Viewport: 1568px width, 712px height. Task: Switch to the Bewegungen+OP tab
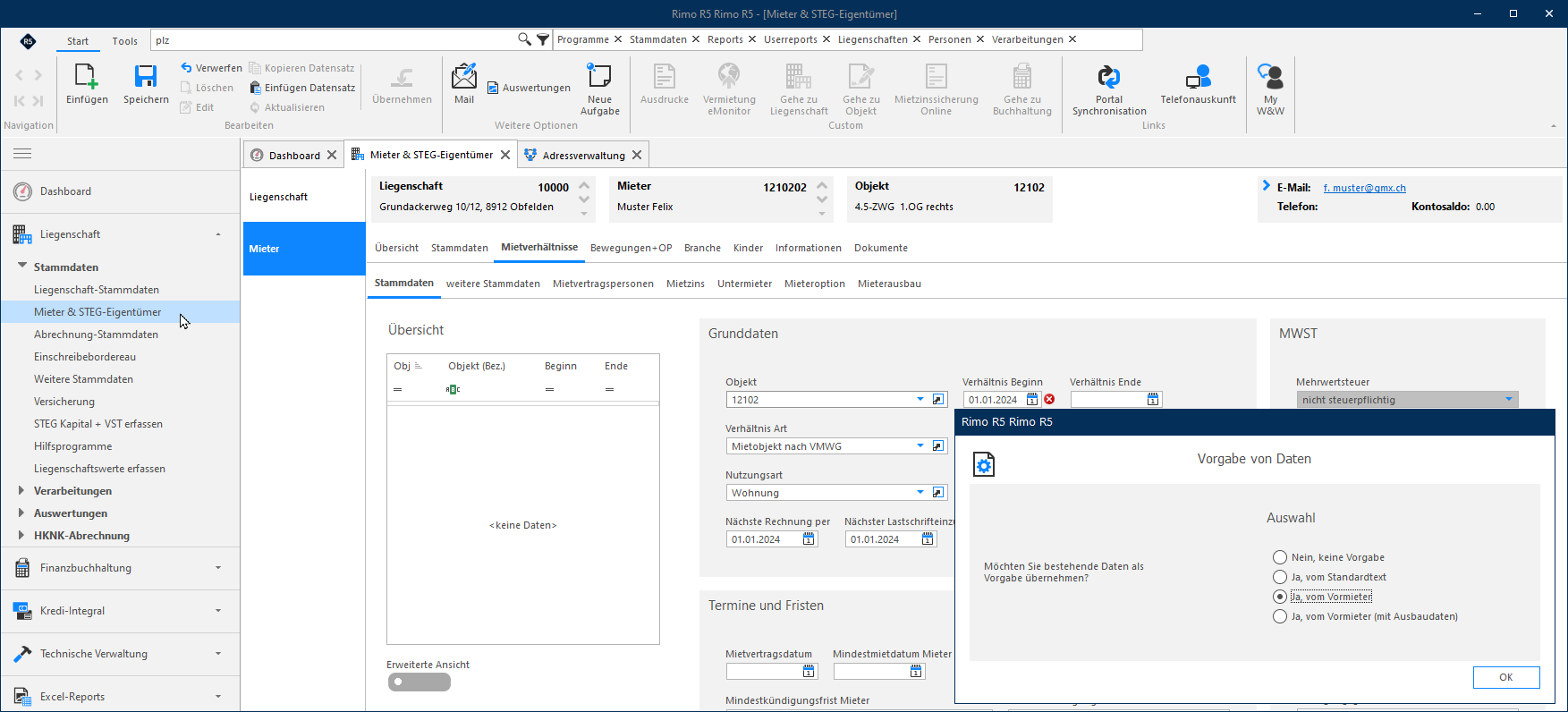(631, 248)
